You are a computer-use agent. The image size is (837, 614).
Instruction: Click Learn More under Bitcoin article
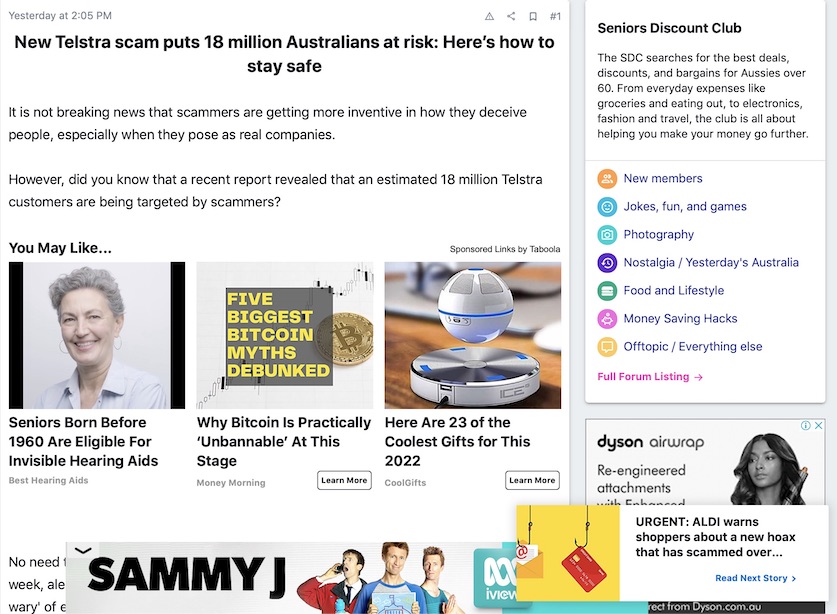[344, 480]
